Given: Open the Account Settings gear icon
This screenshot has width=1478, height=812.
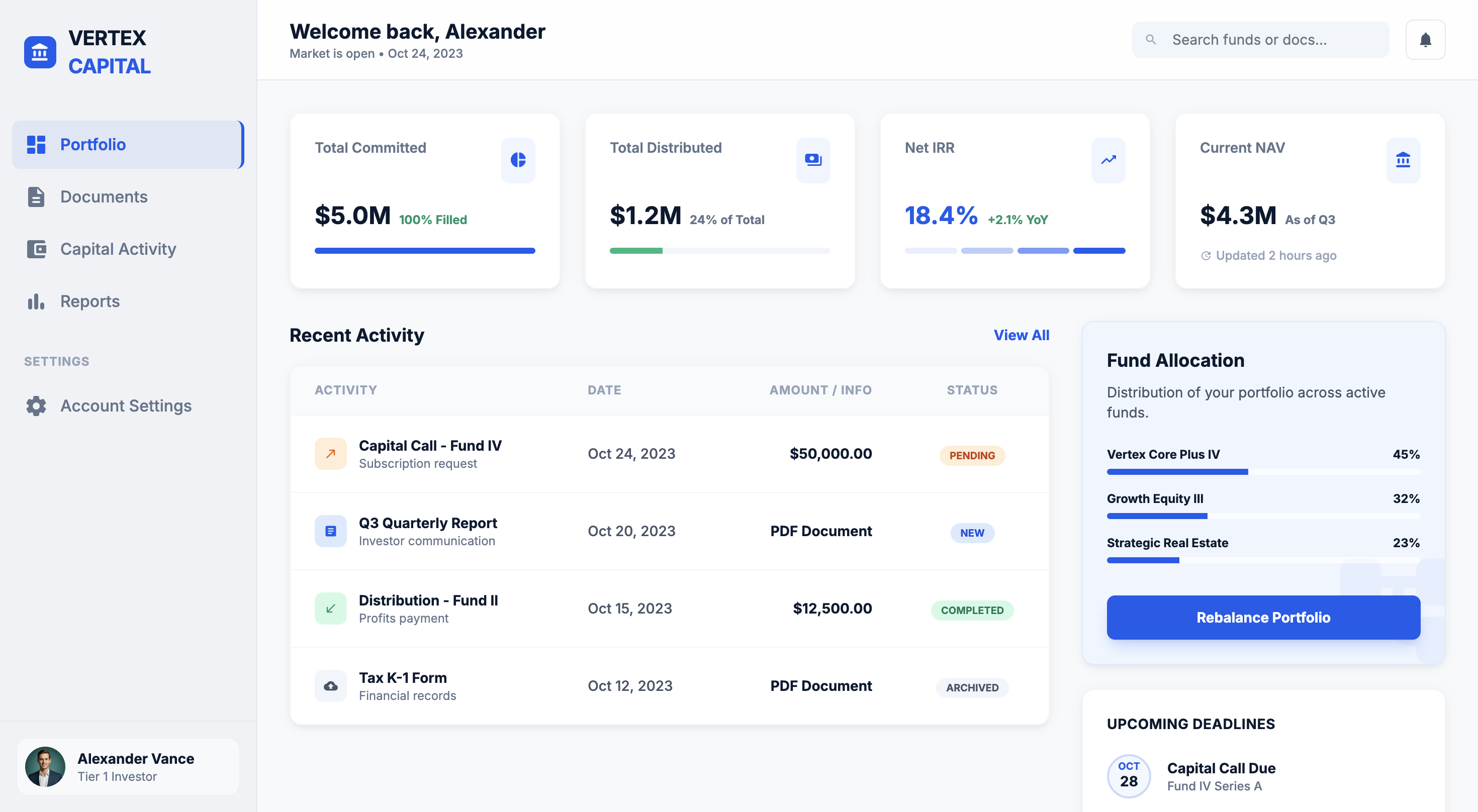Looking at the screenshot, I should pyautogui.click(x=36, y=406).
